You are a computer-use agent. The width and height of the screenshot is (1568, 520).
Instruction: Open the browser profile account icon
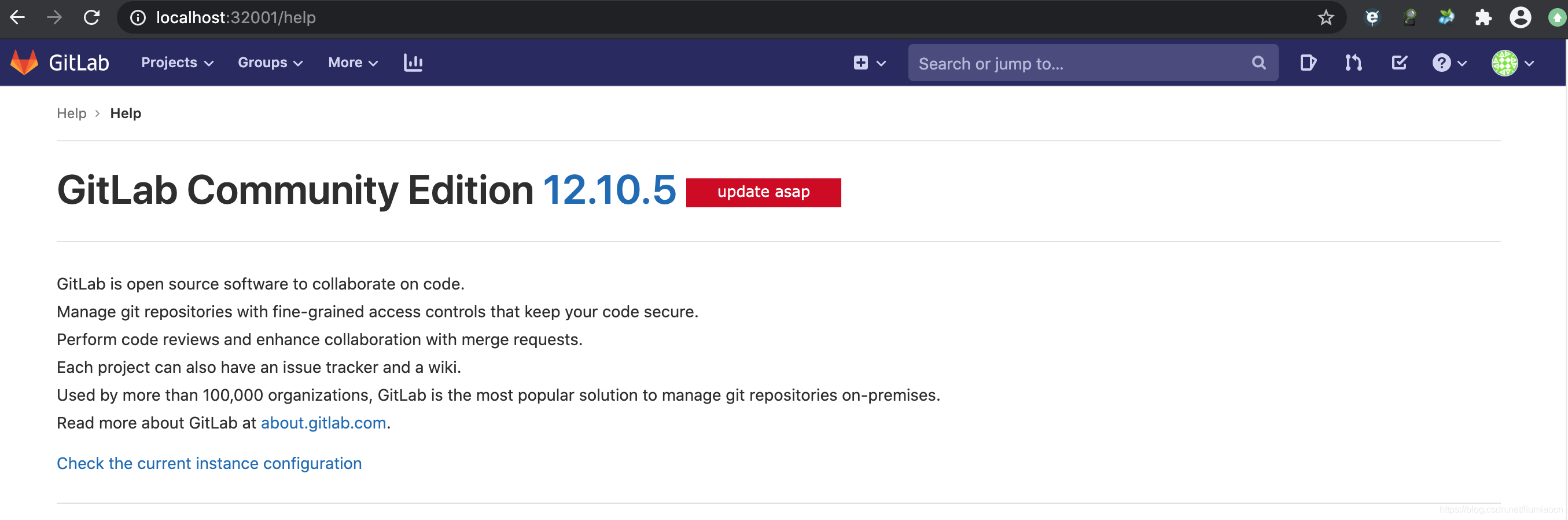pos(1520,17)
